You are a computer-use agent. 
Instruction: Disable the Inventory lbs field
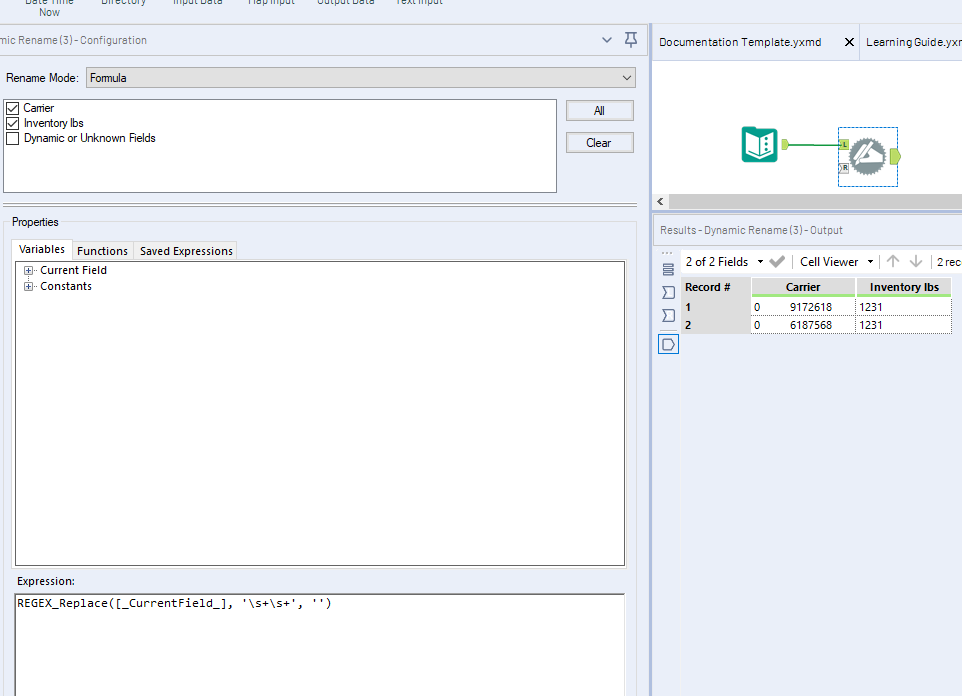coord(12,123)
